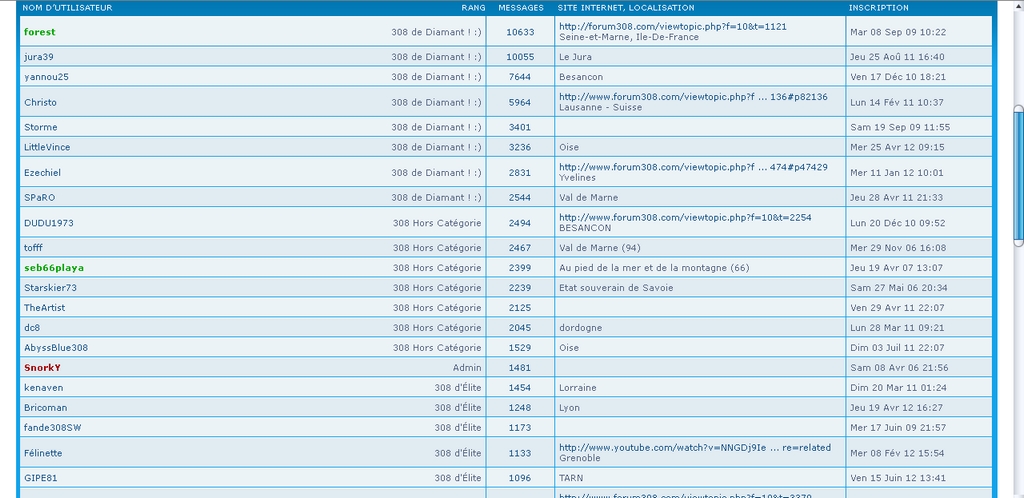Image resolution: width=1024 pixels, height=498 pixels.
Task: Sort members by Rang header
Action: click(473, 7)
